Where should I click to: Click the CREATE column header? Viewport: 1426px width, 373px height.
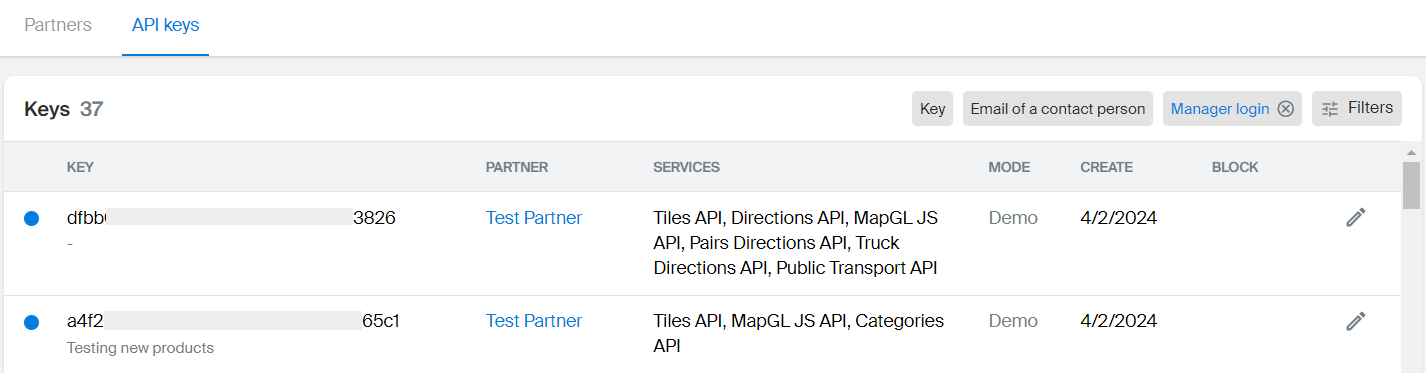pos(1106,167)
